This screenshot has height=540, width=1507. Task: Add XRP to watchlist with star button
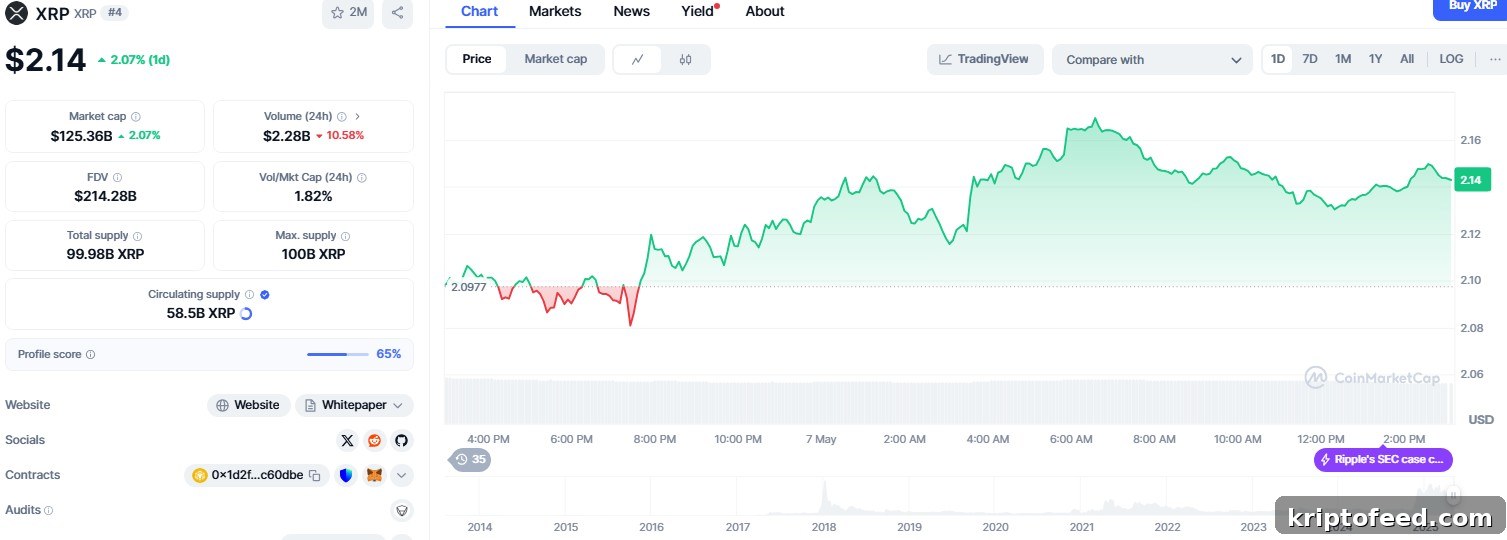pos(348,13)
